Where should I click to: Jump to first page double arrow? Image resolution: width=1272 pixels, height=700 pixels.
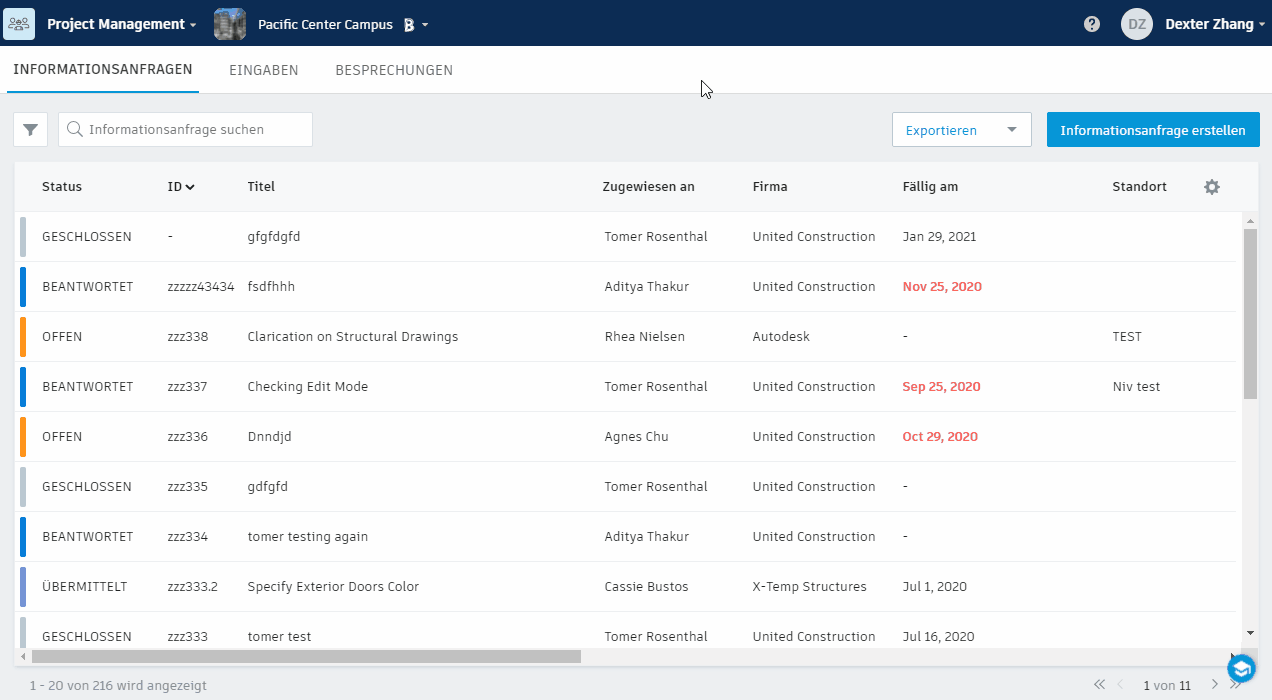(x=1099, y=685)
